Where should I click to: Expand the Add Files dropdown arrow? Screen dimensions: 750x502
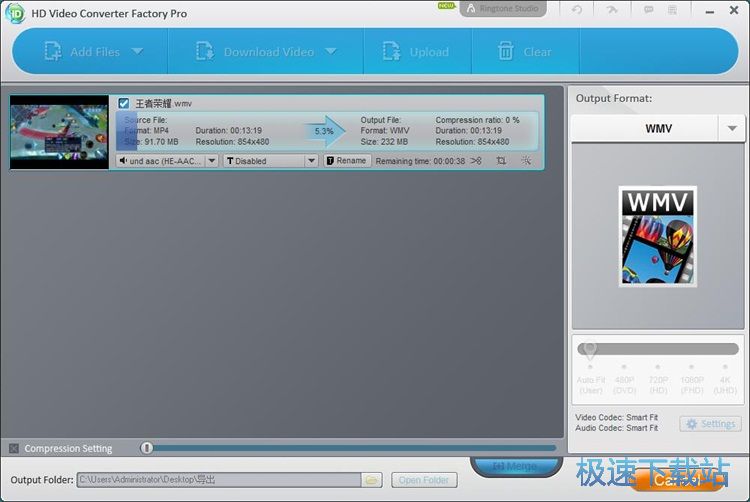tap(138, 51)
